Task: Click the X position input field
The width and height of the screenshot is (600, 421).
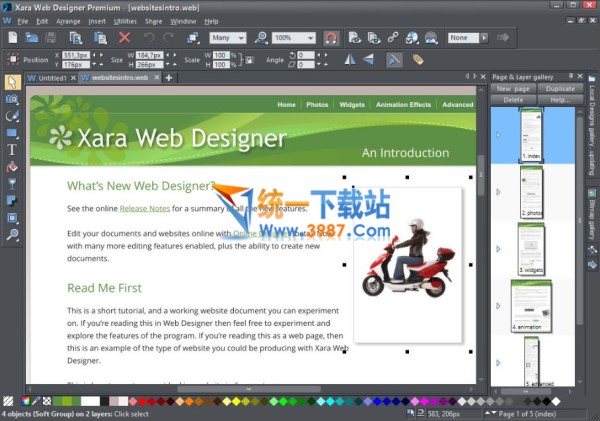Action: (76, 55)
